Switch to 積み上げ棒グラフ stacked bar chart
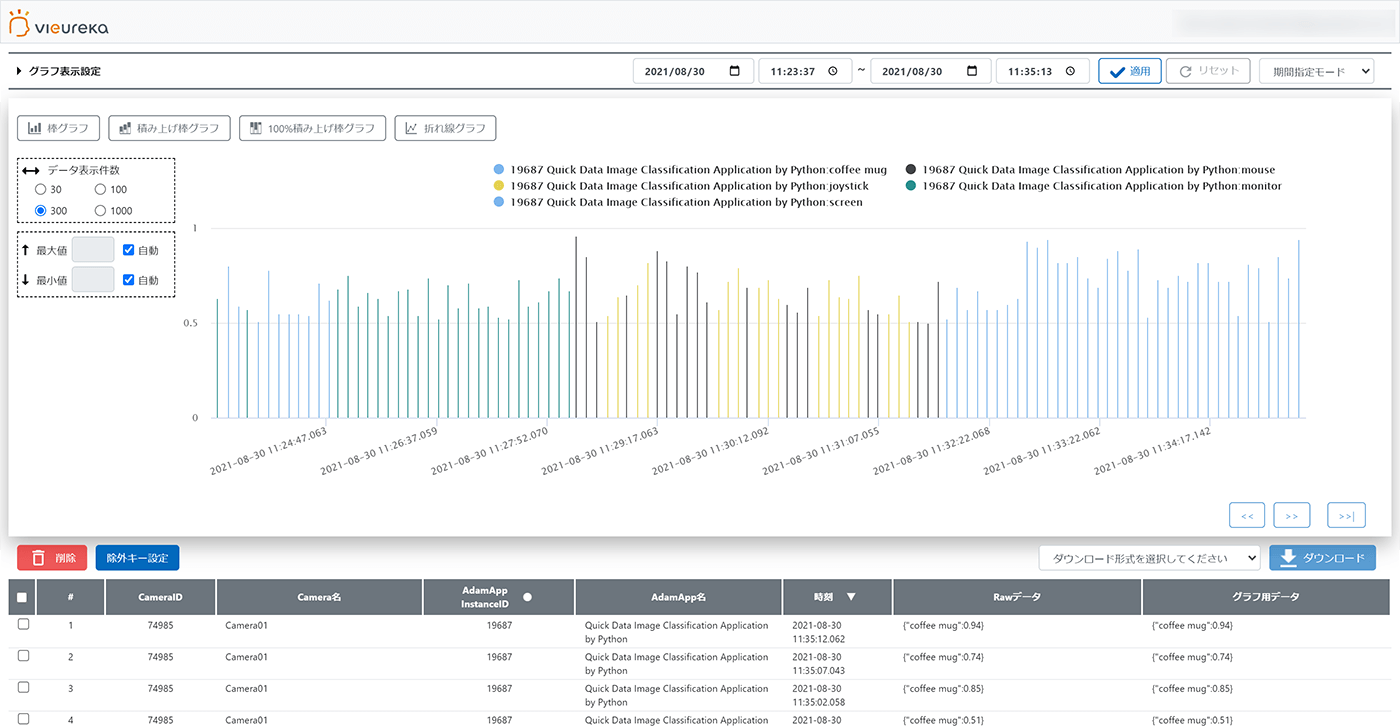 pos(169,128)
